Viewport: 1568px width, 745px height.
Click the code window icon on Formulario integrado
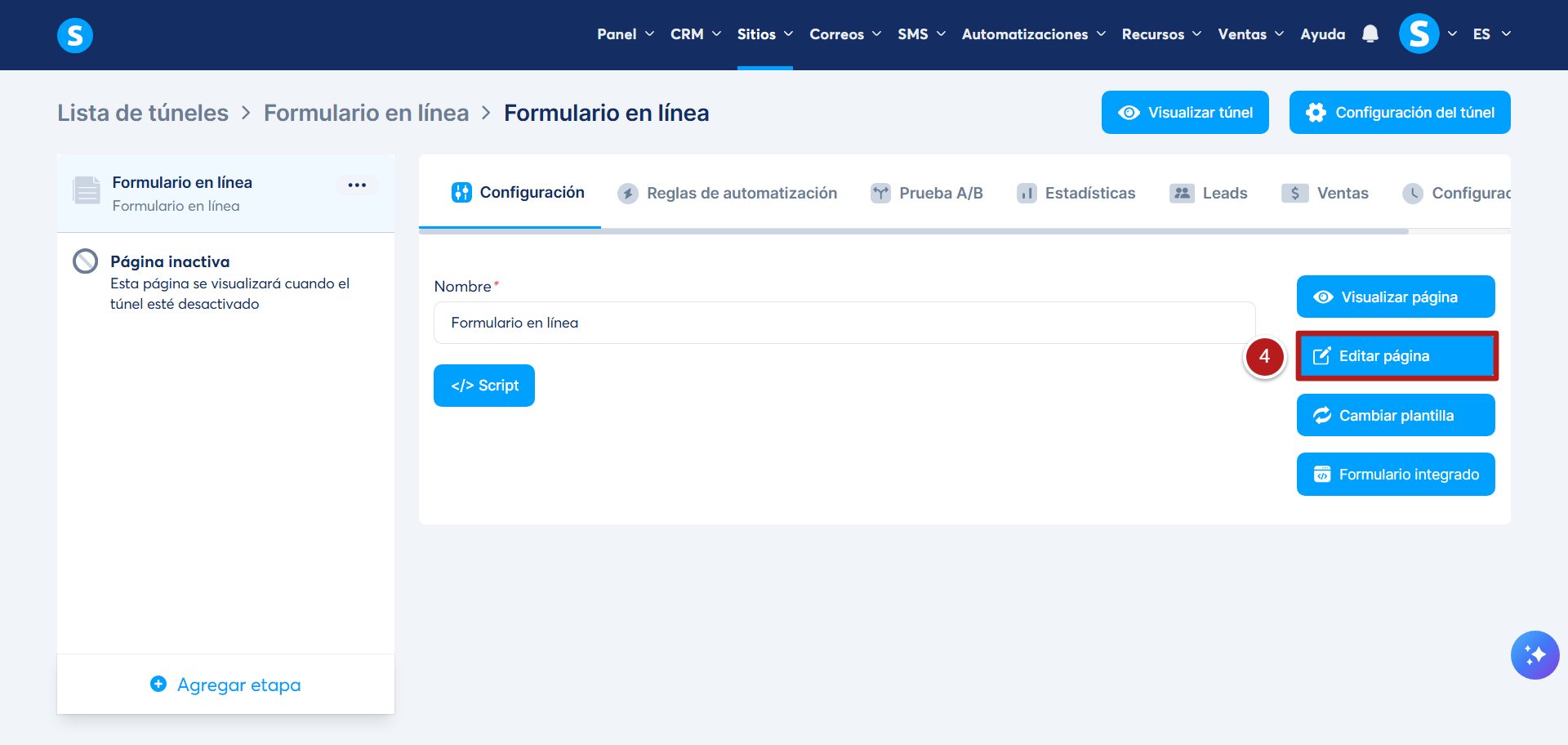click(x=1322, y=475)
